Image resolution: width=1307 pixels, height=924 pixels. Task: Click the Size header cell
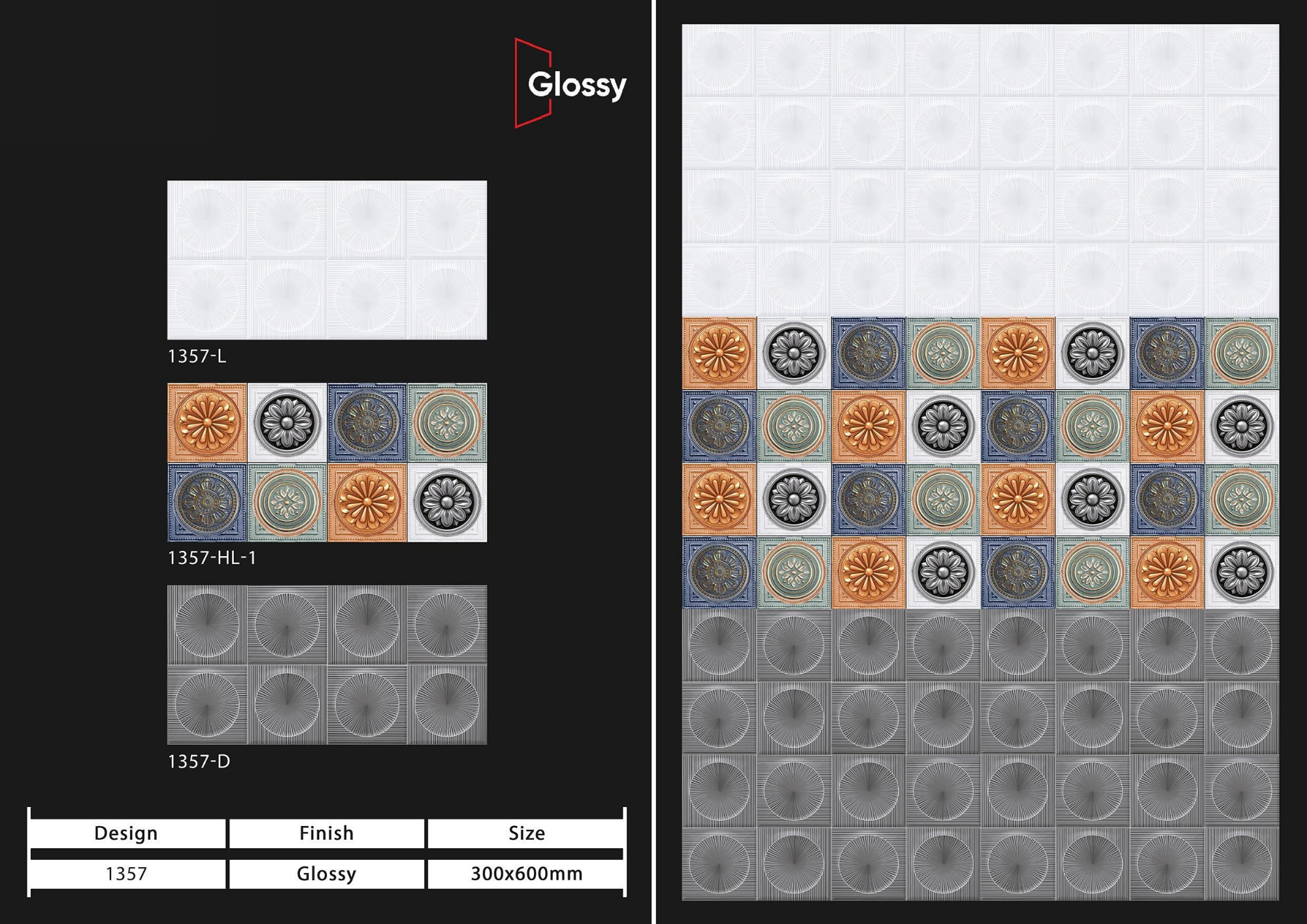526,833
